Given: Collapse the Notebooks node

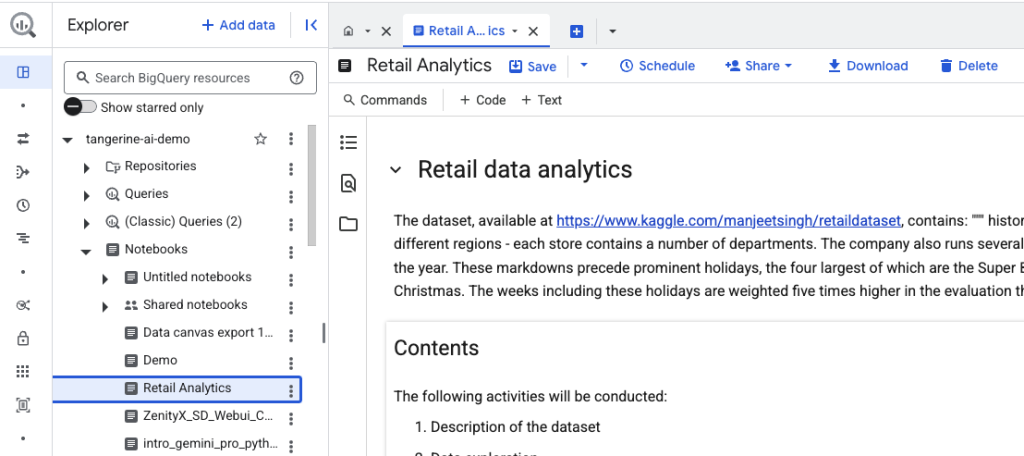Looking at the screenshot, I should 86,251.
